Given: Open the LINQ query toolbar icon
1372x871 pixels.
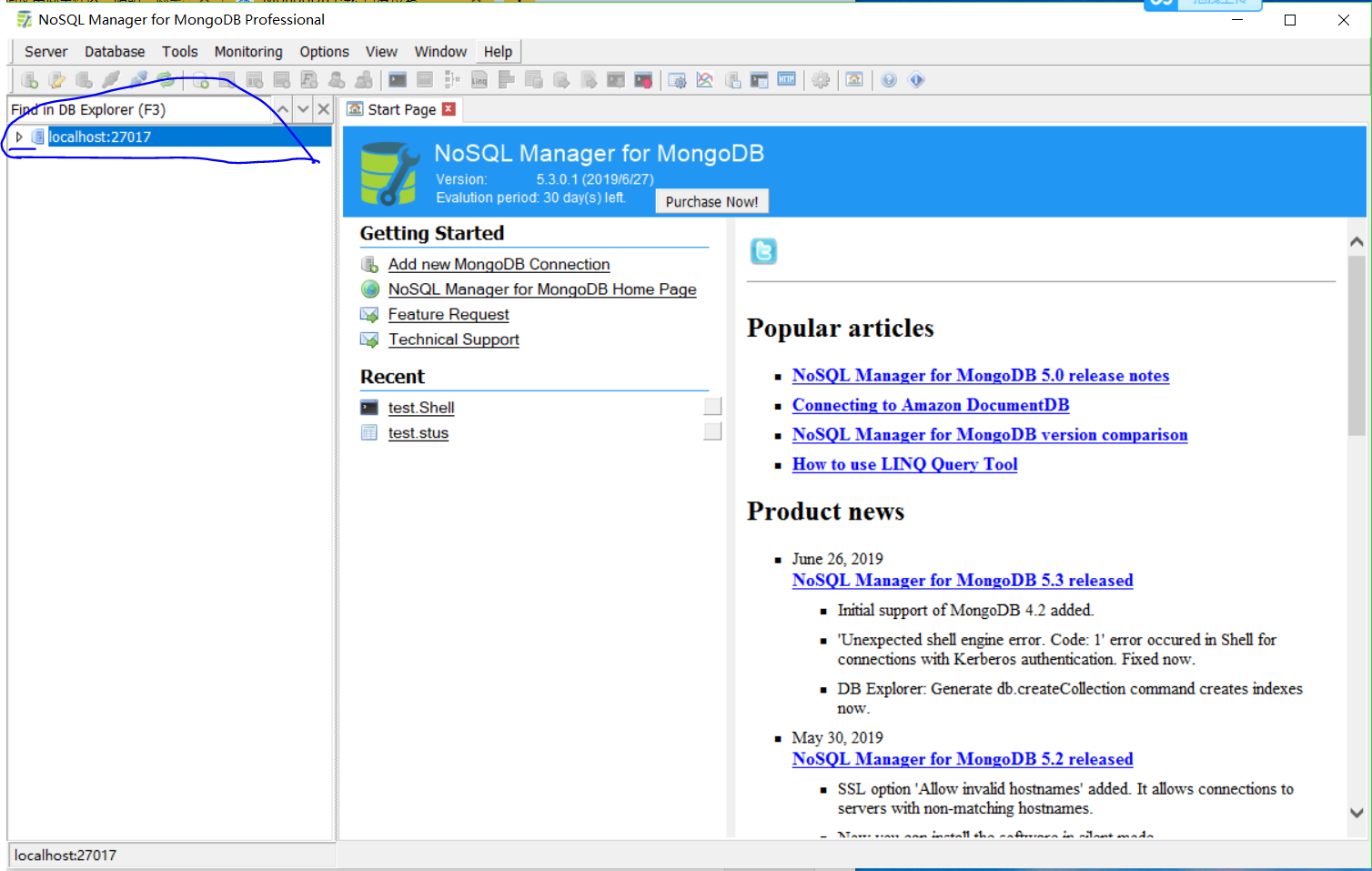Looking at the screenshot, I should 479,80.
